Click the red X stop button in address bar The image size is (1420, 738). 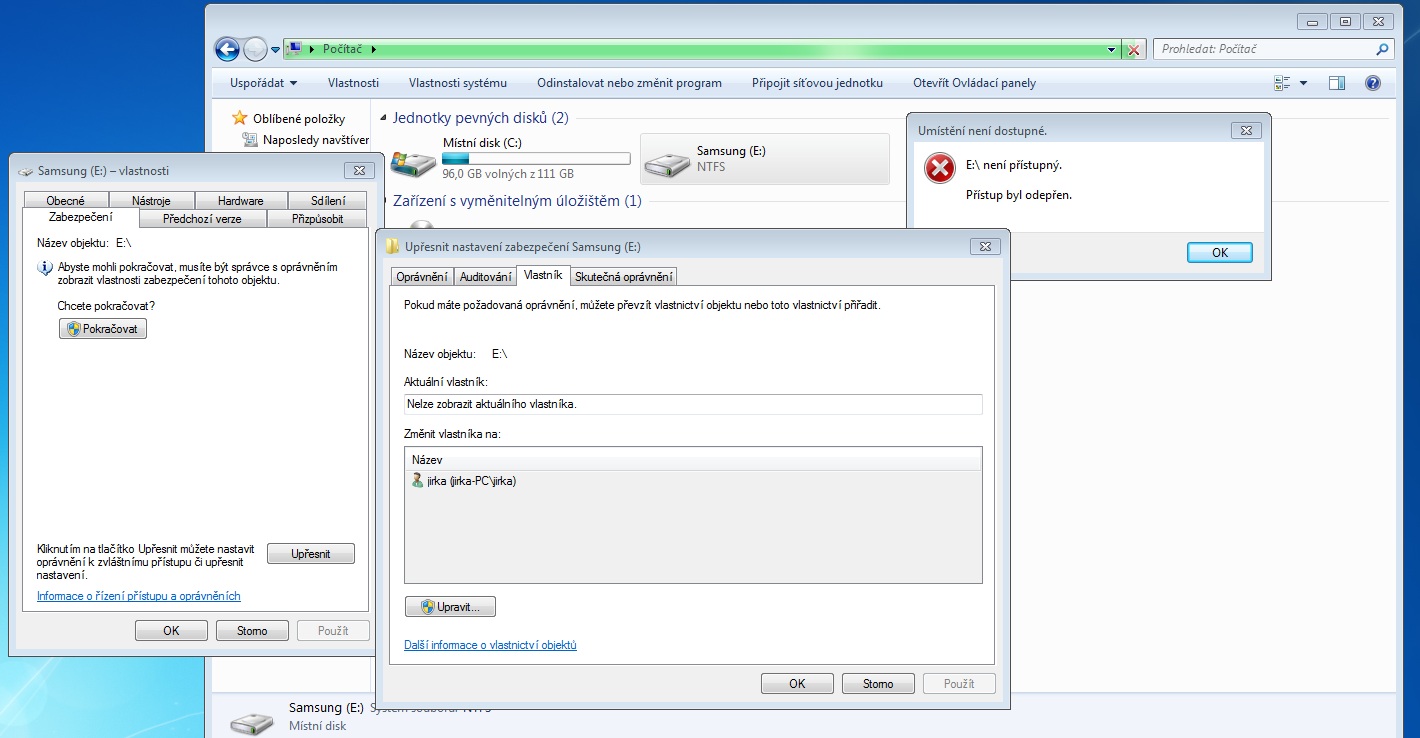click(1133, 49)
